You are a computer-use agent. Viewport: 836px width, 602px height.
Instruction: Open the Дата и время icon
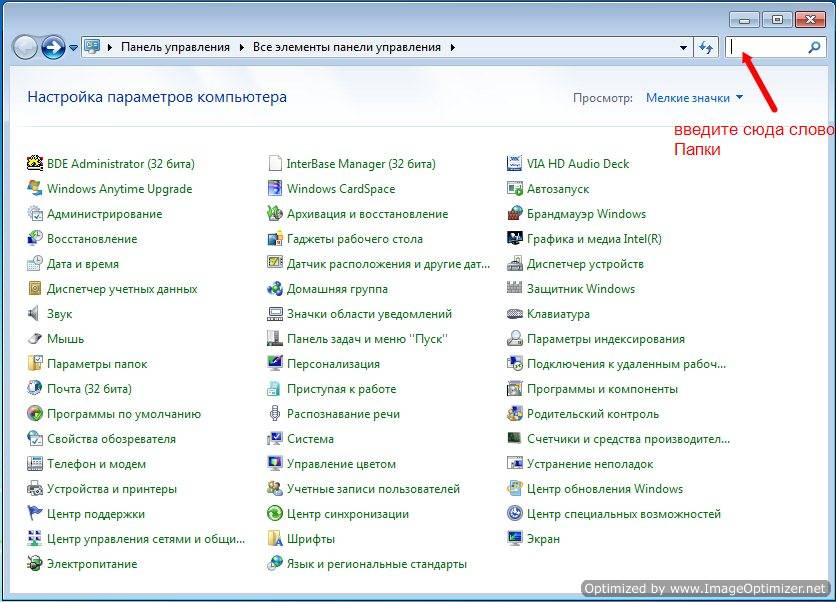tap(35, 263)
